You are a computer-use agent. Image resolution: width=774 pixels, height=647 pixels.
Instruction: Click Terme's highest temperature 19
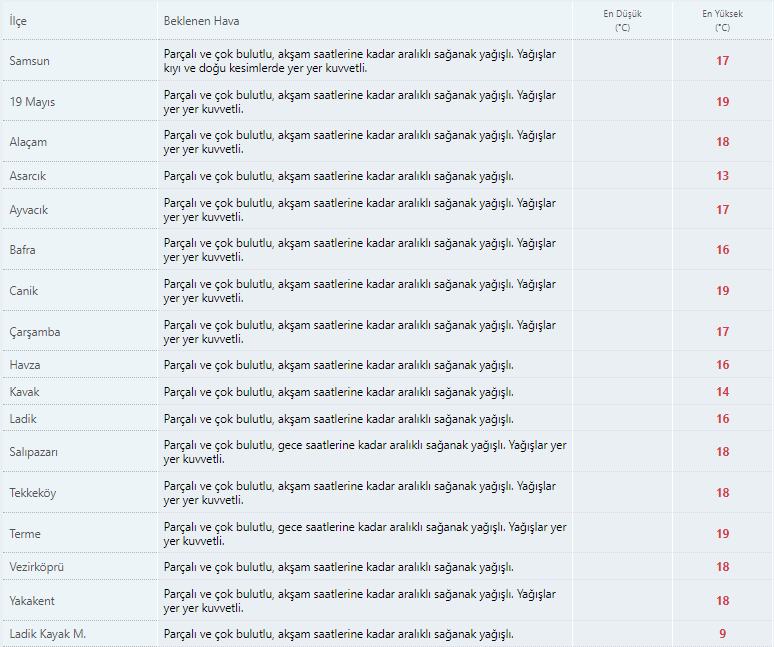(x=723, y=533)
